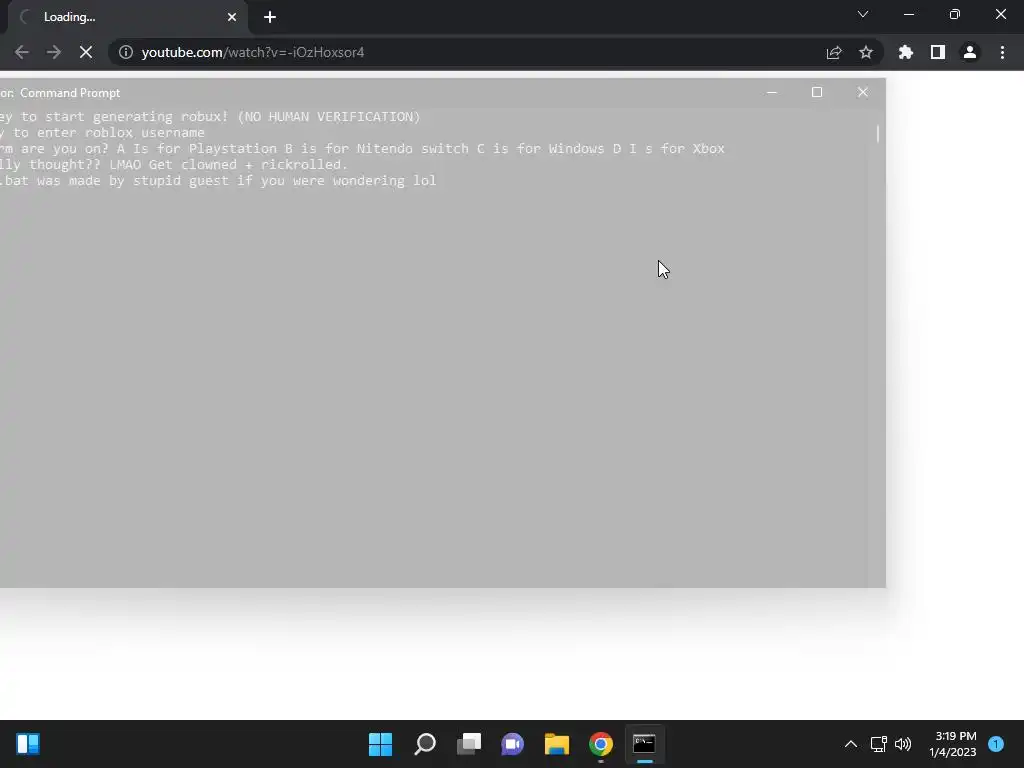Click the "NO HUMAN VERIFICATION" line
The width and height of the screenshot is (1024, 768).
point(210,117)
